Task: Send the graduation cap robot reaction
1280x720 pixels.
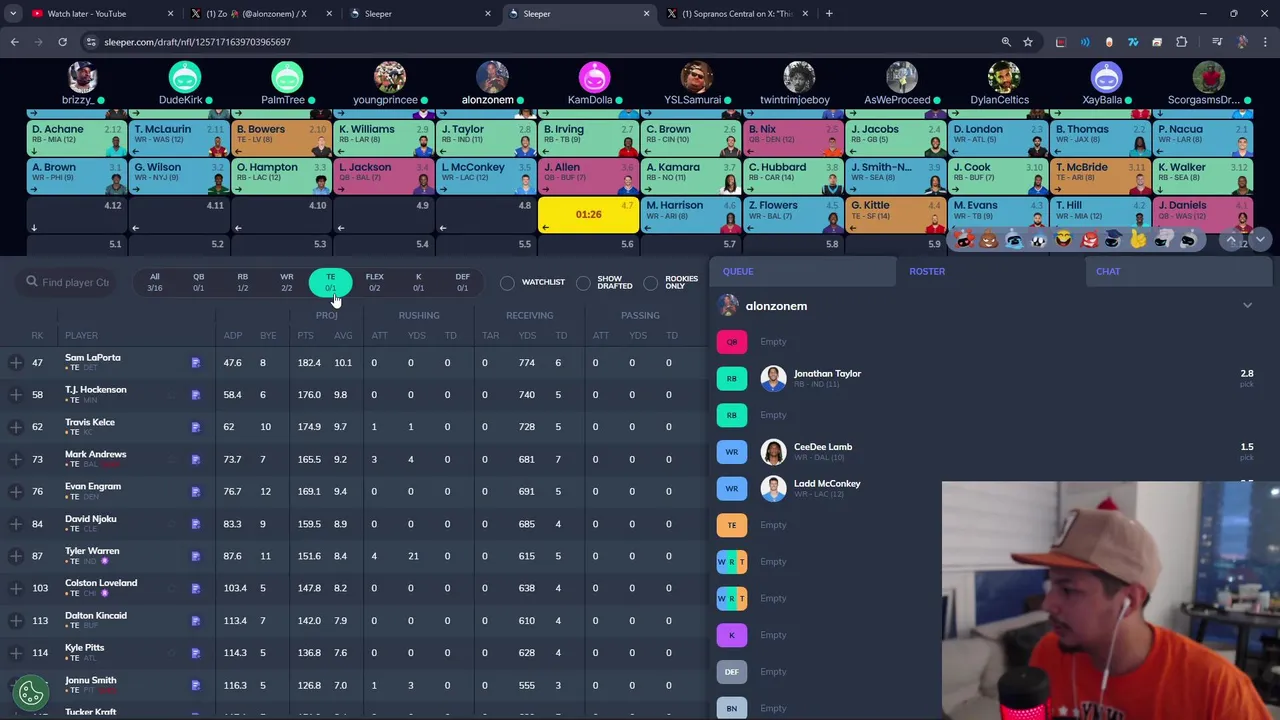Action: point(1113,240)
